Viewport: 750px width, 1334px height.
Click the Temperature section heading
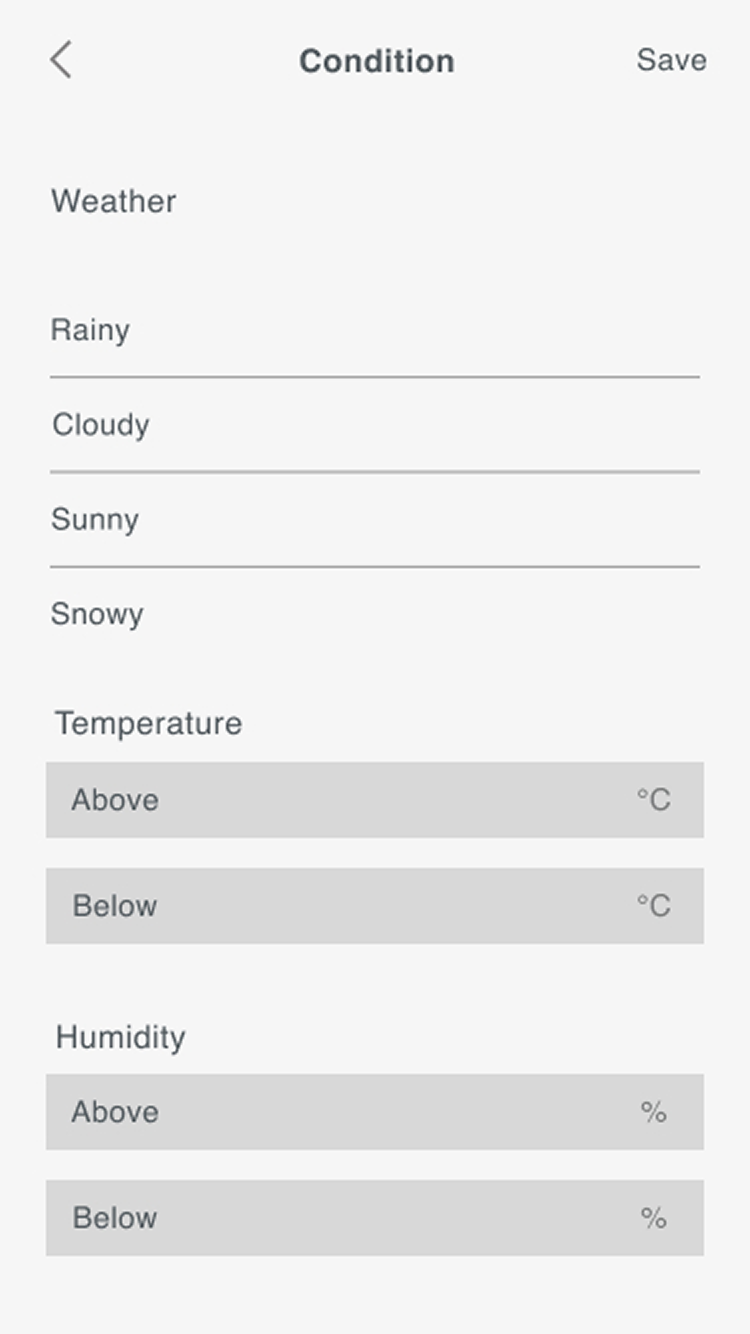click(149, 723)
